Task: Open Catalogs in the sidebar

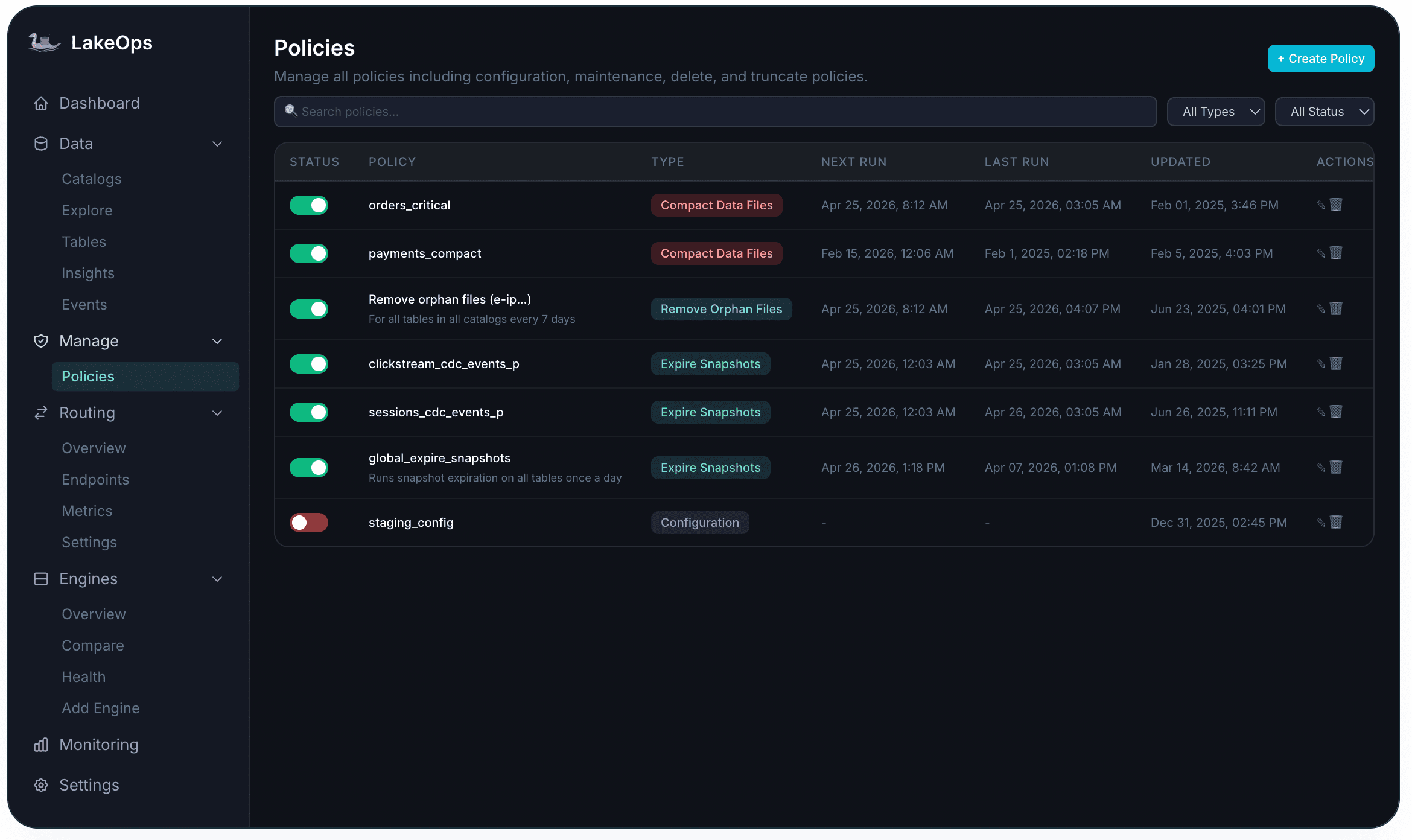Action: [92, 179]
